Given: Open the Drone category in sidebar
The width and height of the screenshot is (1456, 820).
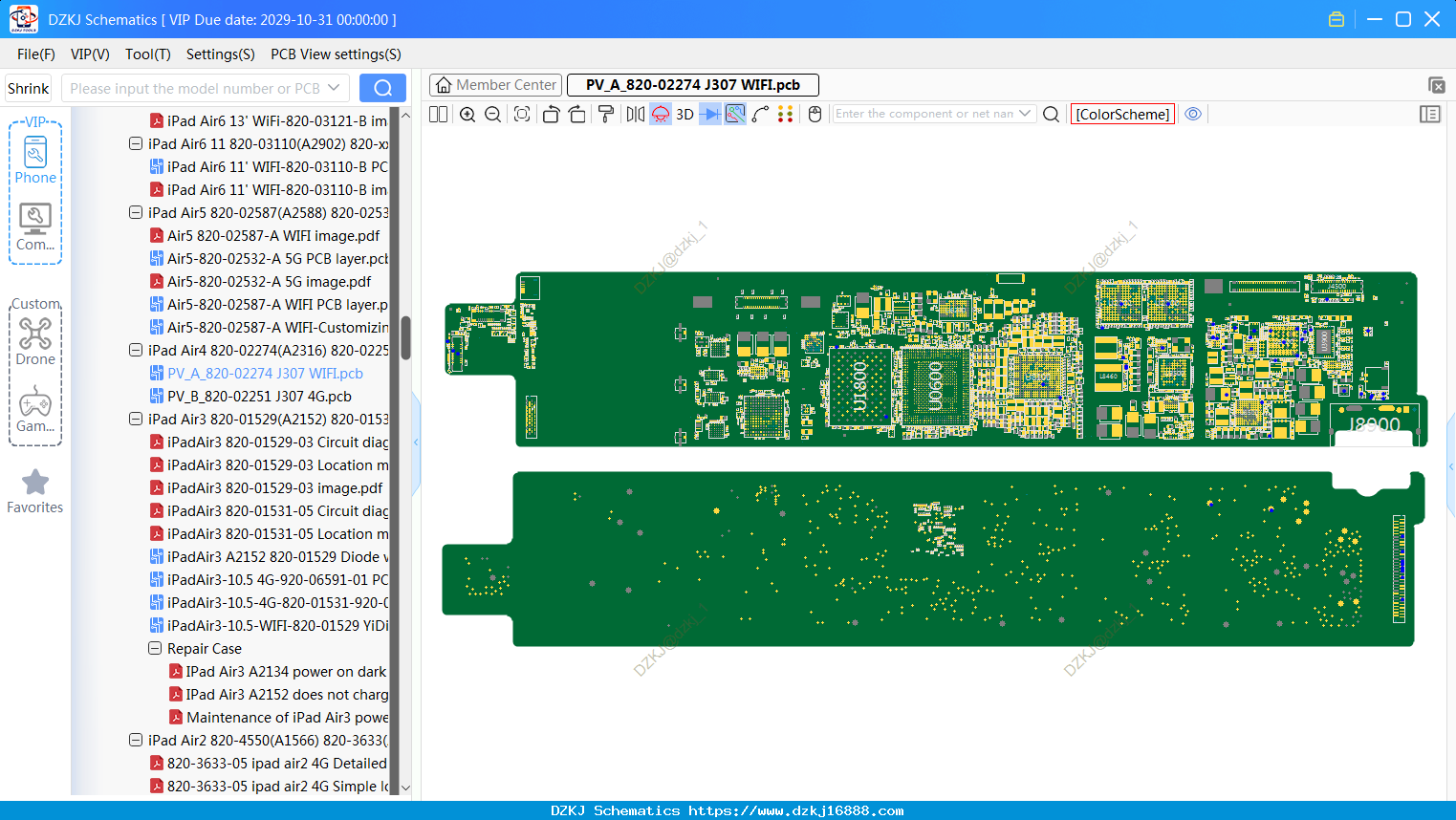Looking at the screenshot, I should coord(35,342).
